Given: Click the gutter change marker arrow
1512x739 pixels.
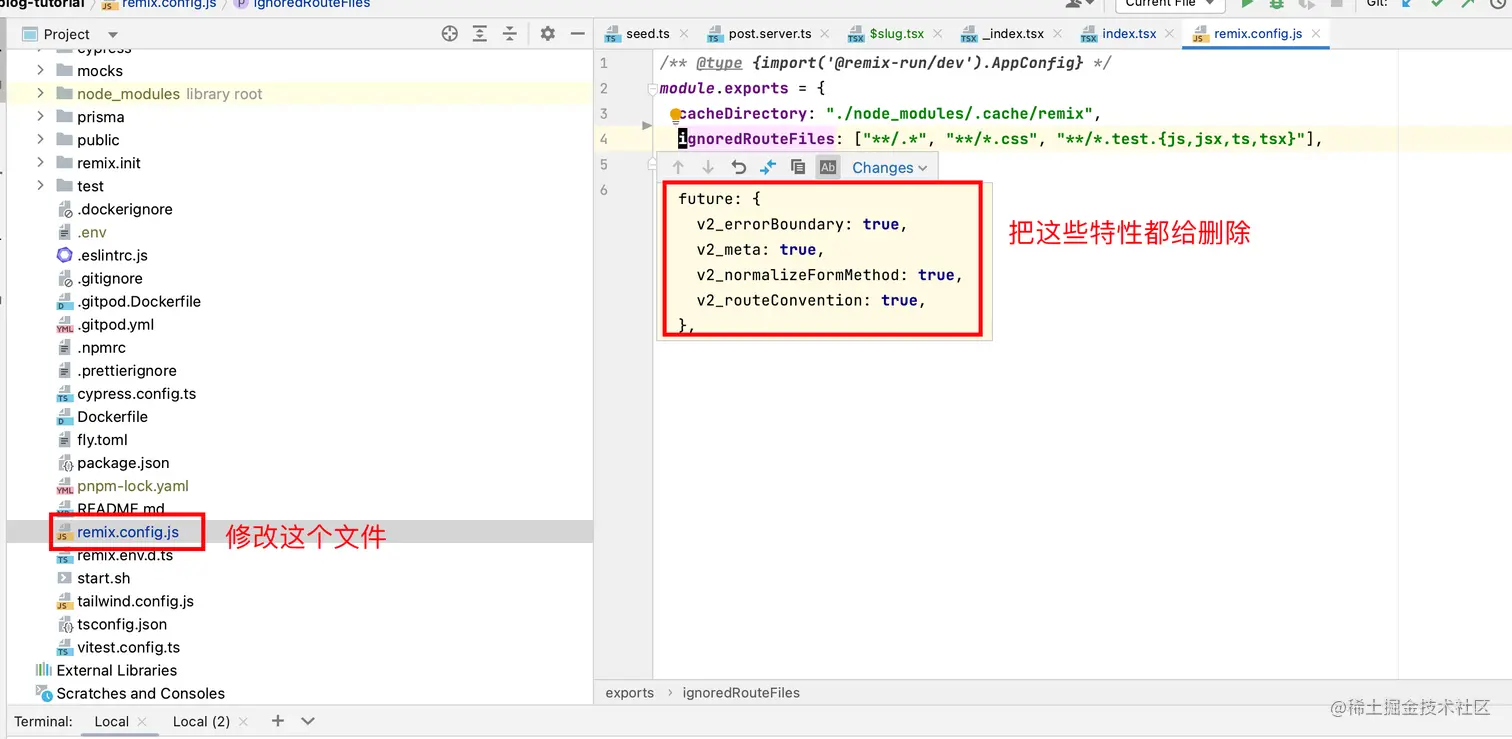Looking at the screenshot, I should click(646, 127).
